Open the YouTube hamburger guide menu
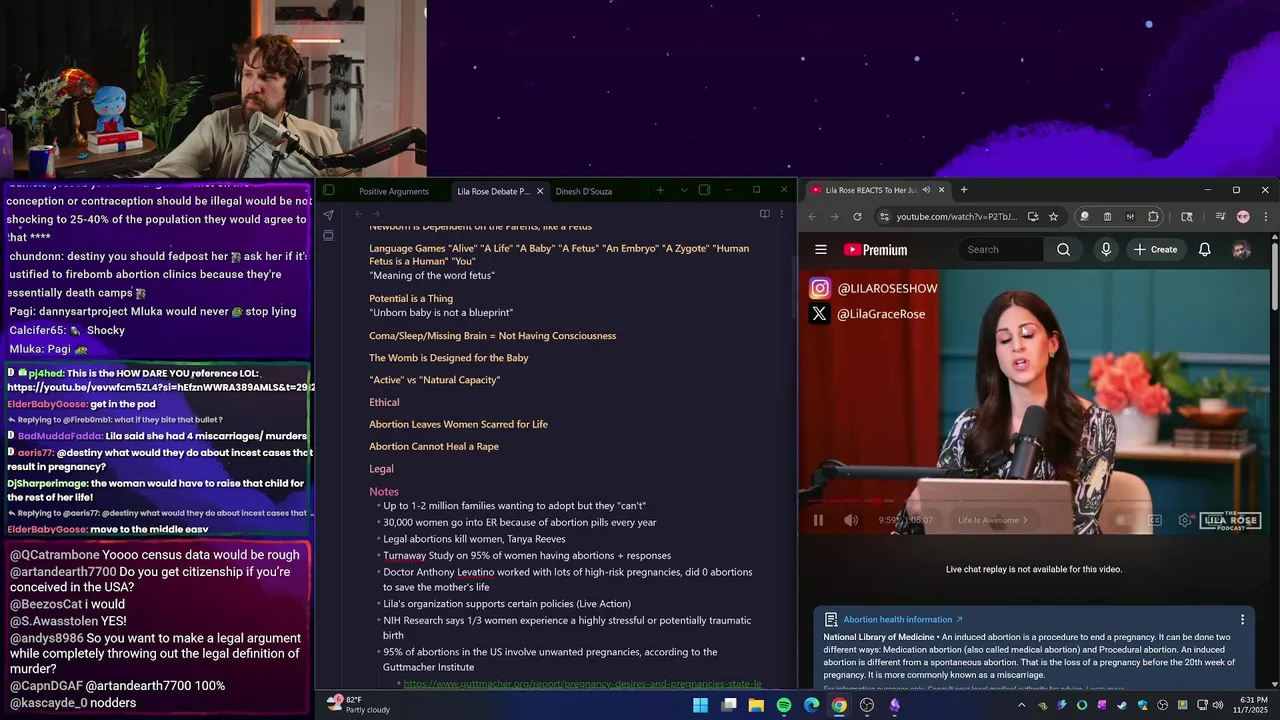Viewport: 1280px width, 720px height. [x=820, y=250]
